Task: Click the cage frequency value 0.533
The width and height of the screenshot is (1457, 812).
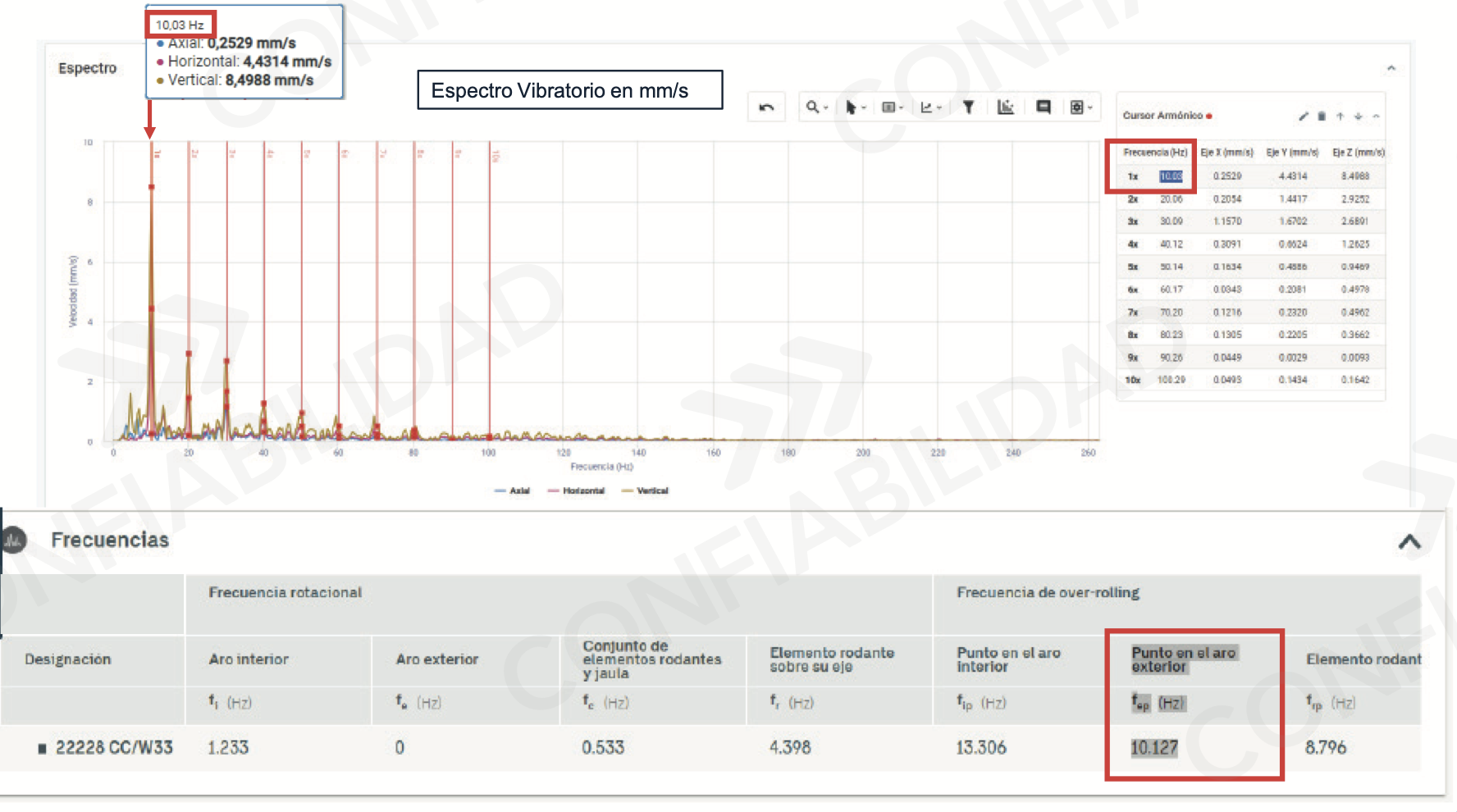Action: tap(603, 748)
